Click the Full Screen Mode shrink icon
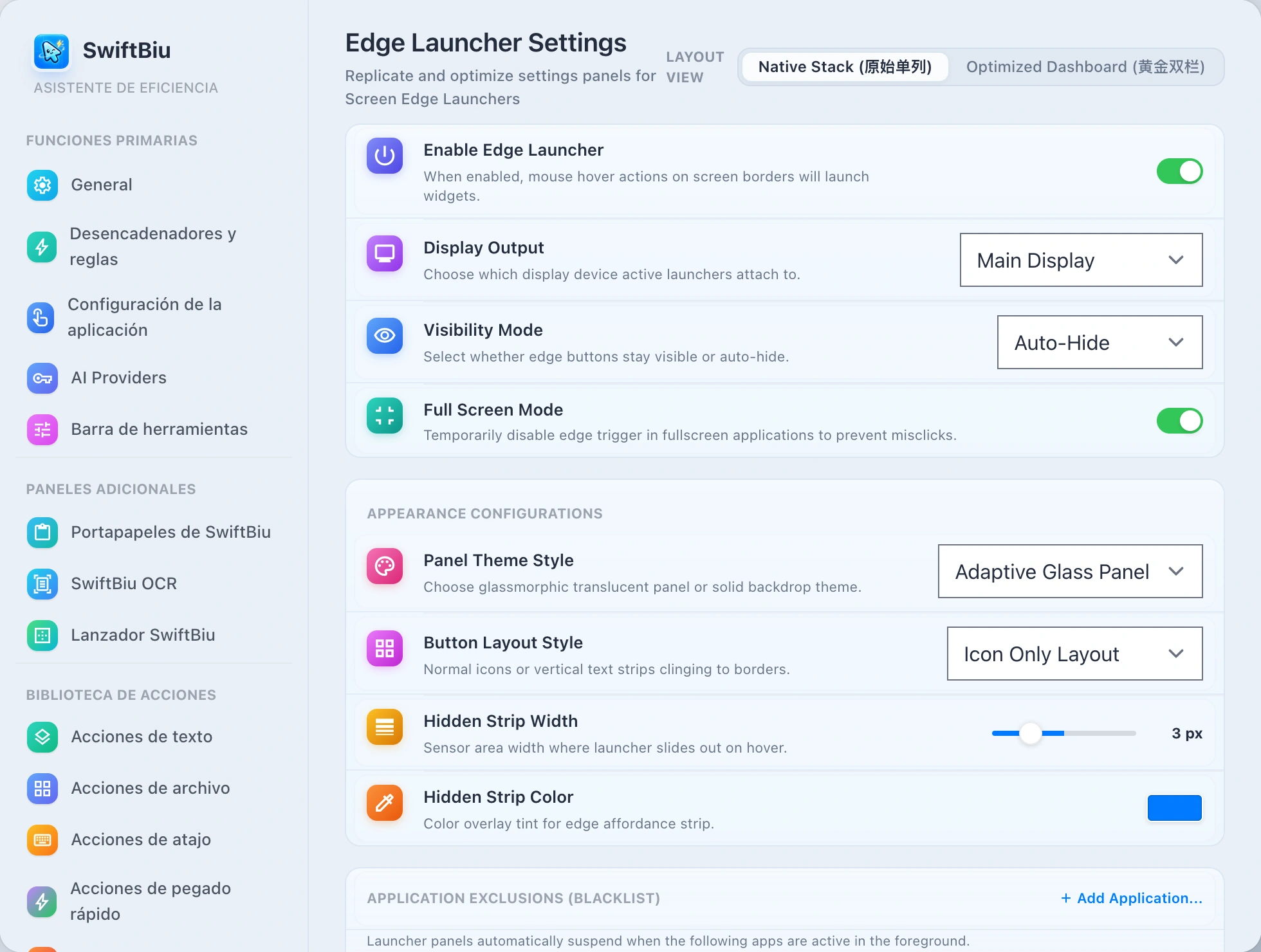The image size is (1261, 952). pos(385,416)
